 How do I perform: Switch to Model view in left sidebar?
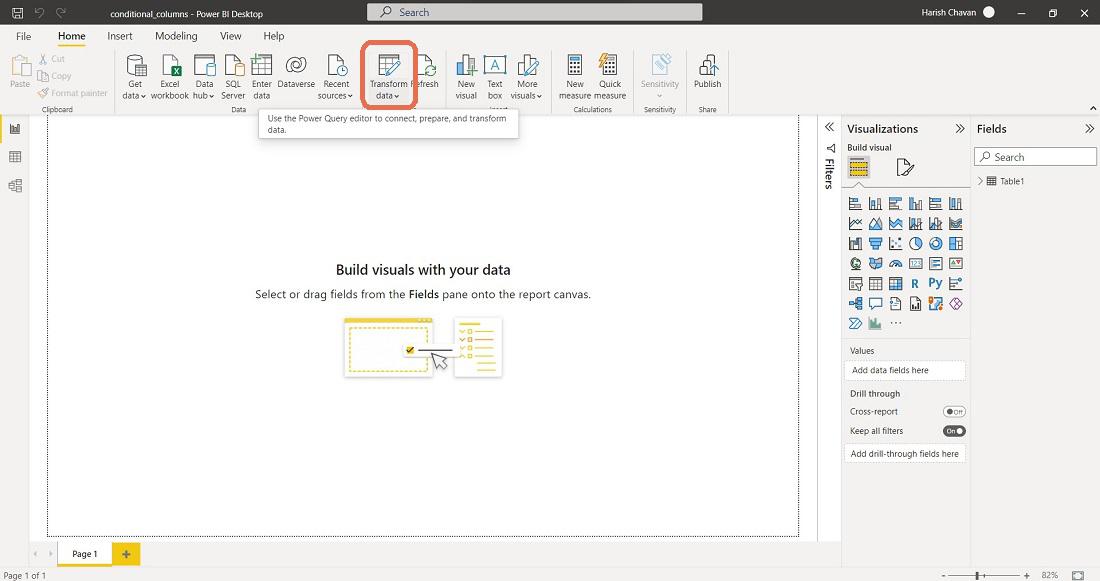(x=15, y=186)
